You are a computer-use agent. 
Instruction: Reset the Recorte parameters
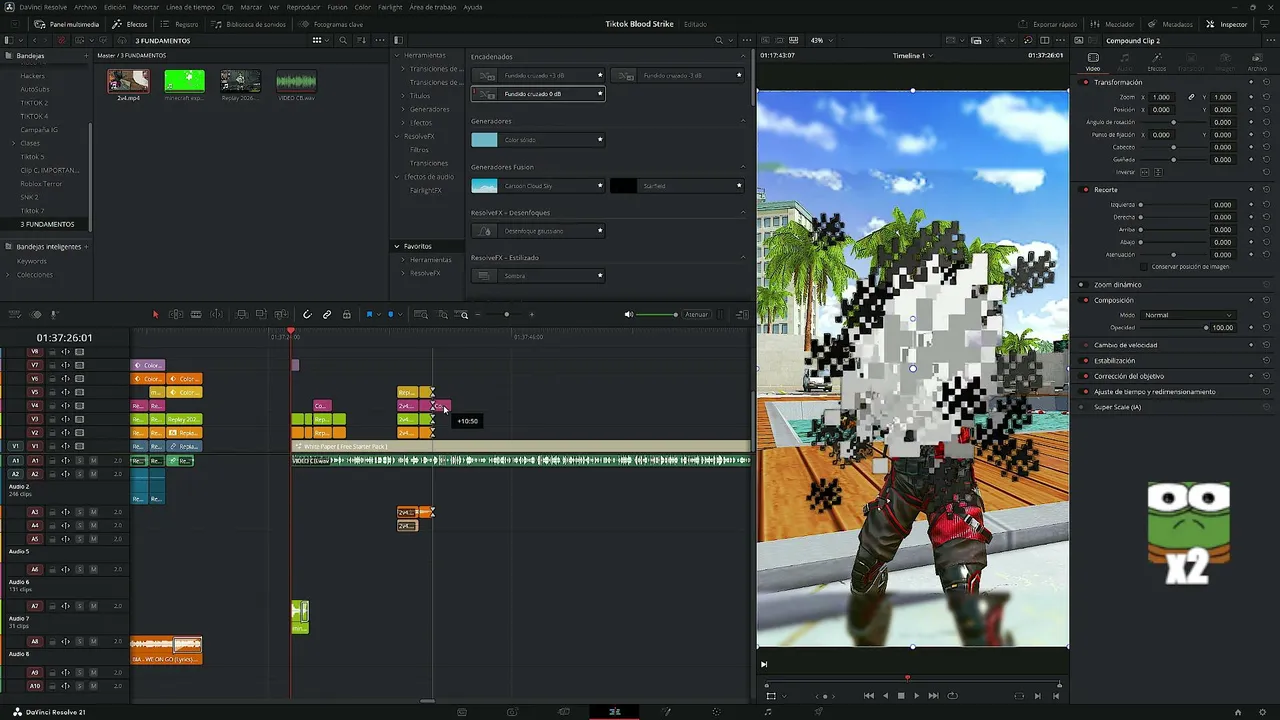click(x=1266, y=190)
